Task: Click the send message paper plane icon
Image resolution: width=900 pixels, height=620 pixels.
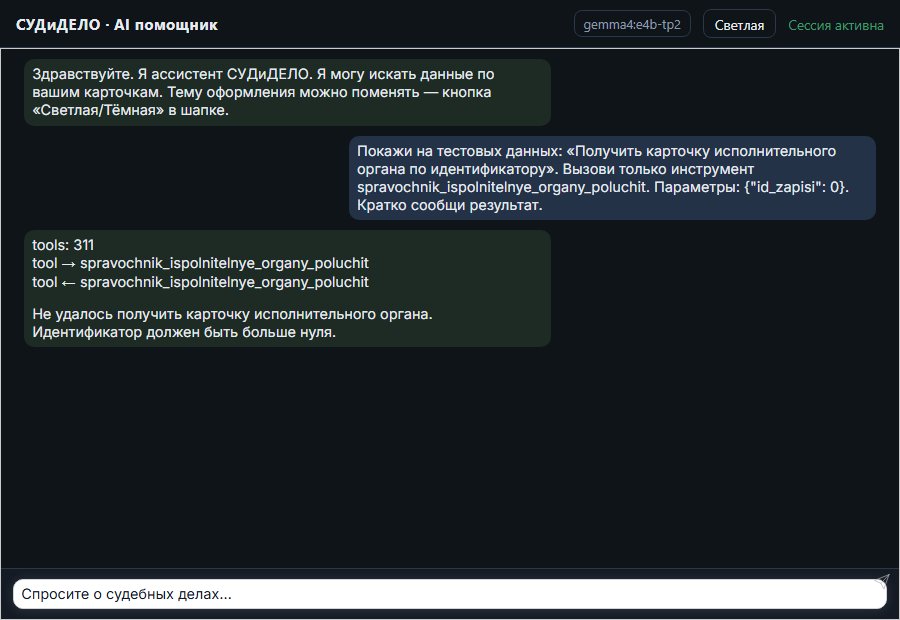Action: coord(882,580)
